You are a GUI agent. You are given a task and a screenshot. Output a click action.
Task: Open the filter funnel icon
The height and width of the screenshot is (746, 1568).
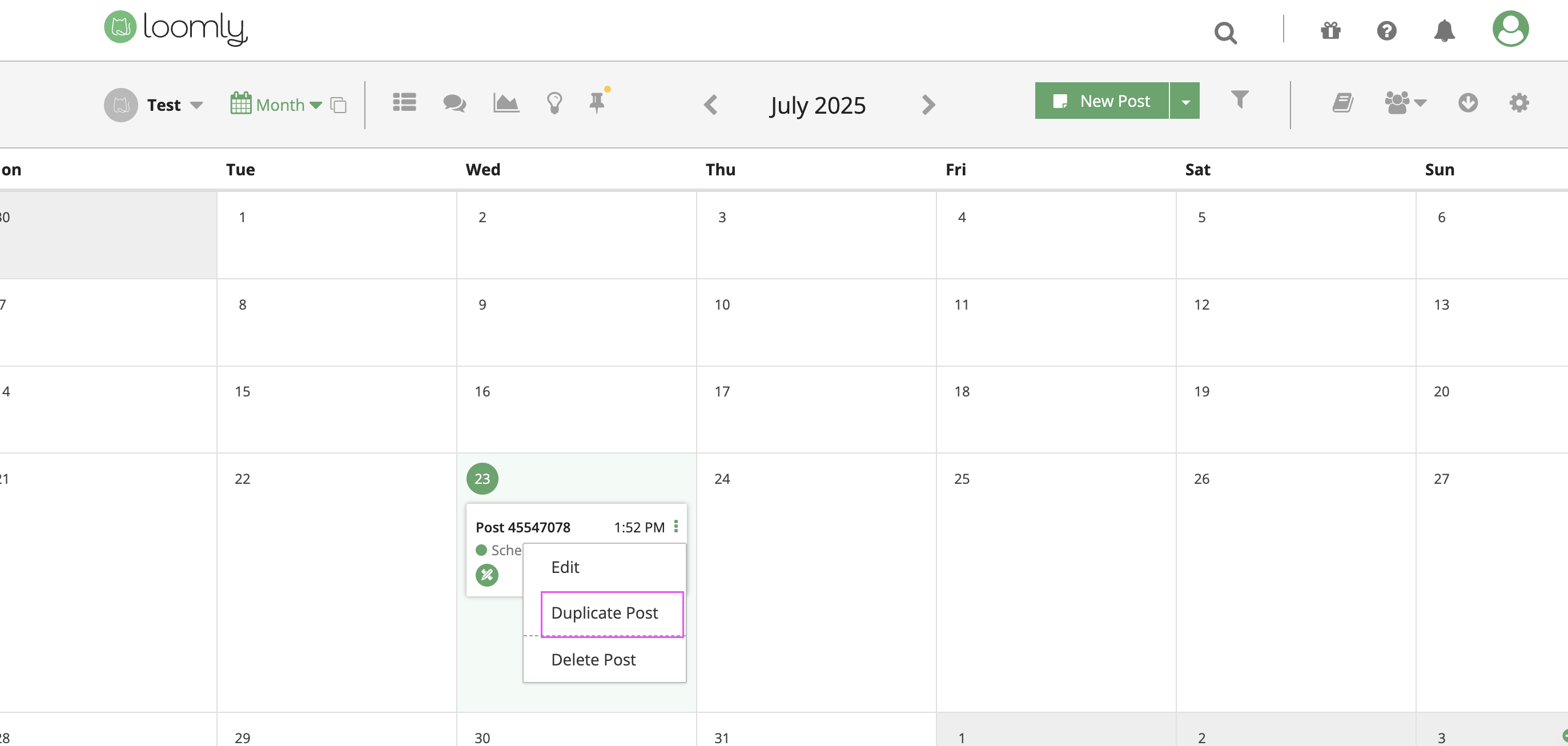1239,99
